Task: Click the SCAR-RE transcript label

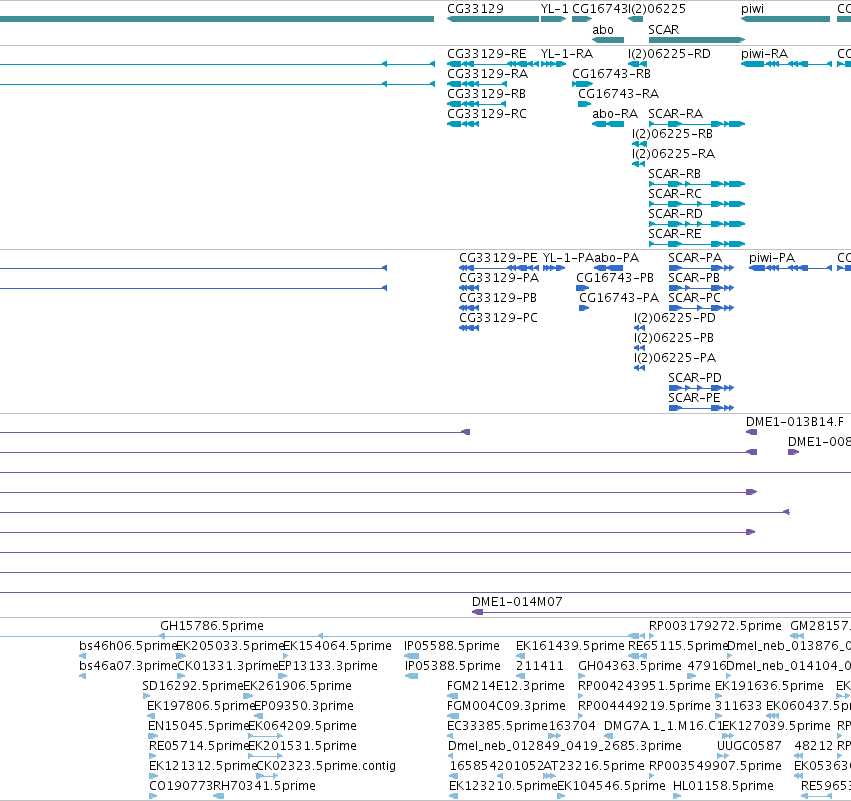Action: click(675, 234)
